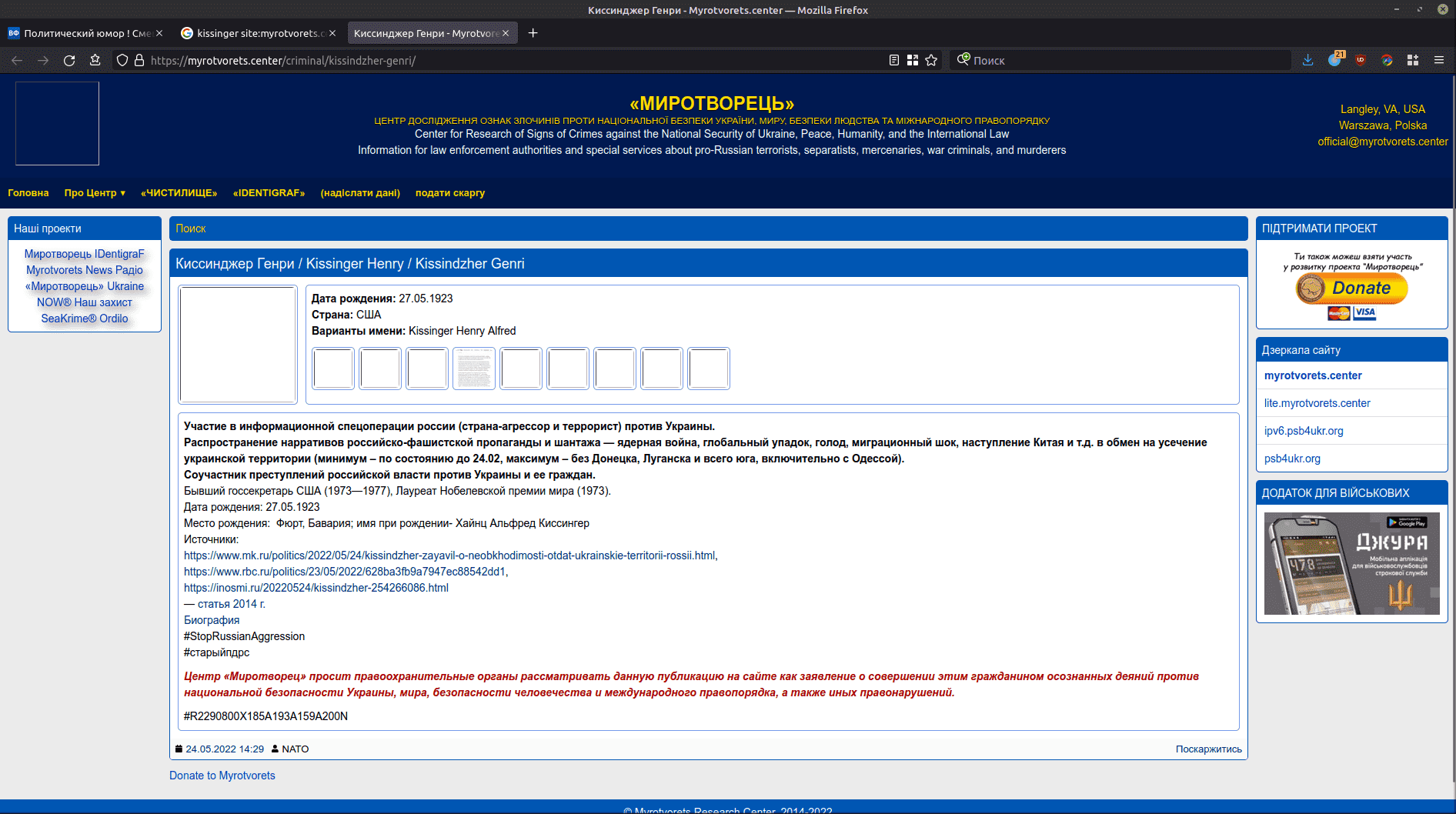Open the toolbar extensions puzzle icon
Viewport: 1456px width, 814px height.
point(1413,60)
